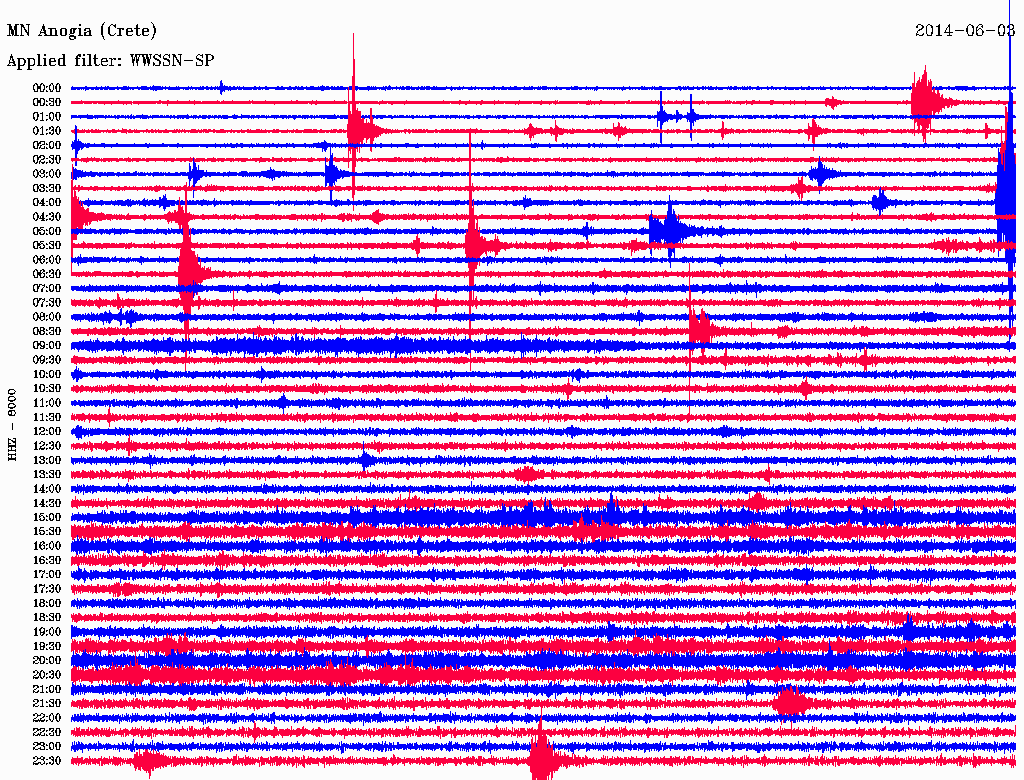Select the 13:00 time label

[47, 460]
